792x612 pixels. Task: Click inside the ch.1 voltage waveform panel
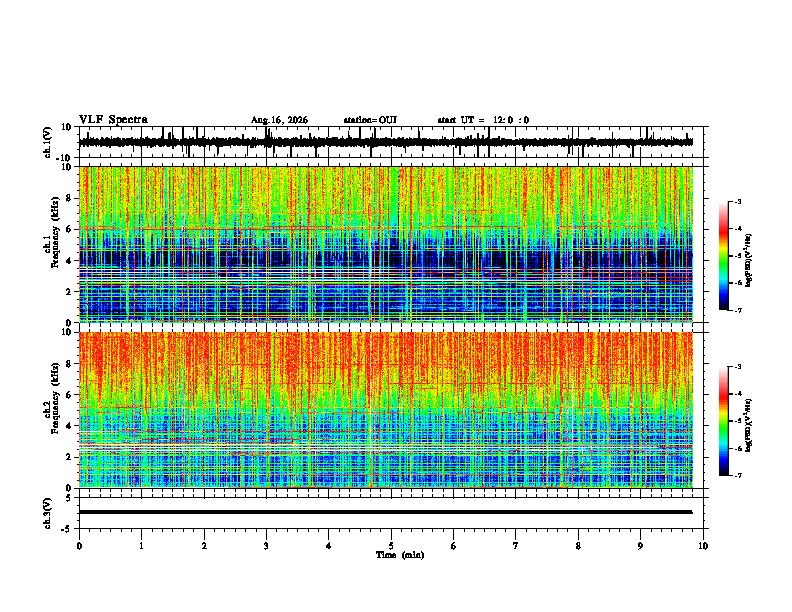(393, 142)
